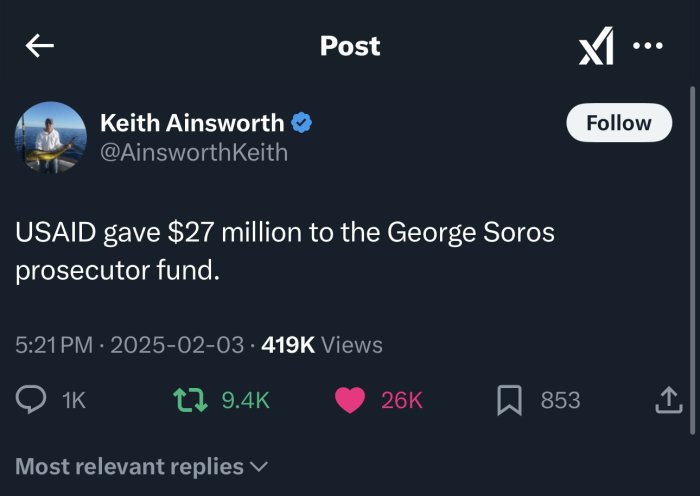Unlike the post with the heart icon
The width and height of the screenshot is (700, 496).
point(349,400)
